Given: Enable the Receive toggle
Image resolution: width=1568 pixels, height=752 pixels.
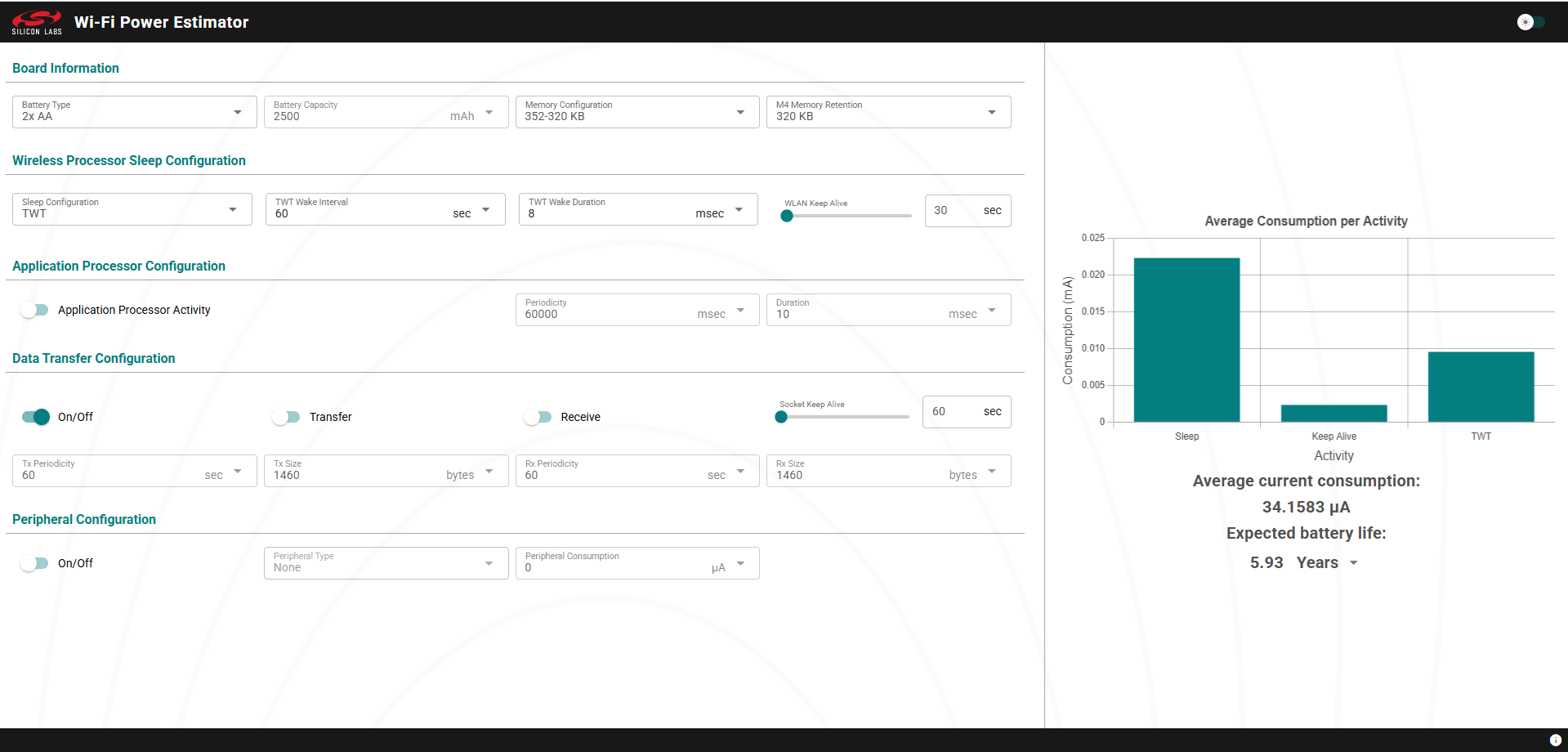Looking at the screenshot, I should click(538, 417).
